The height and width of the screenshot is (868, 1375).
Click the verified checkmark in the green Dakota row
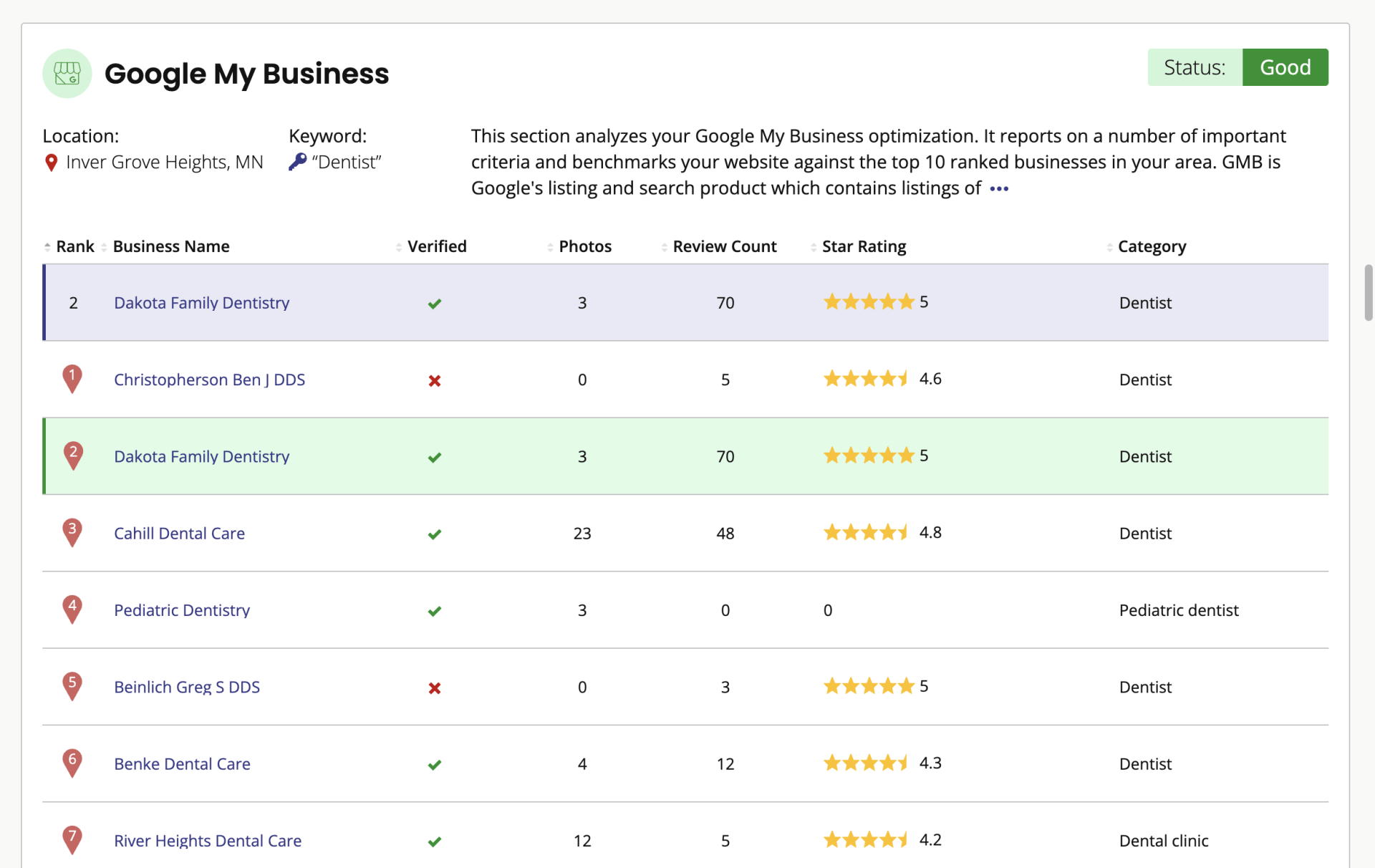coord(435,458)
